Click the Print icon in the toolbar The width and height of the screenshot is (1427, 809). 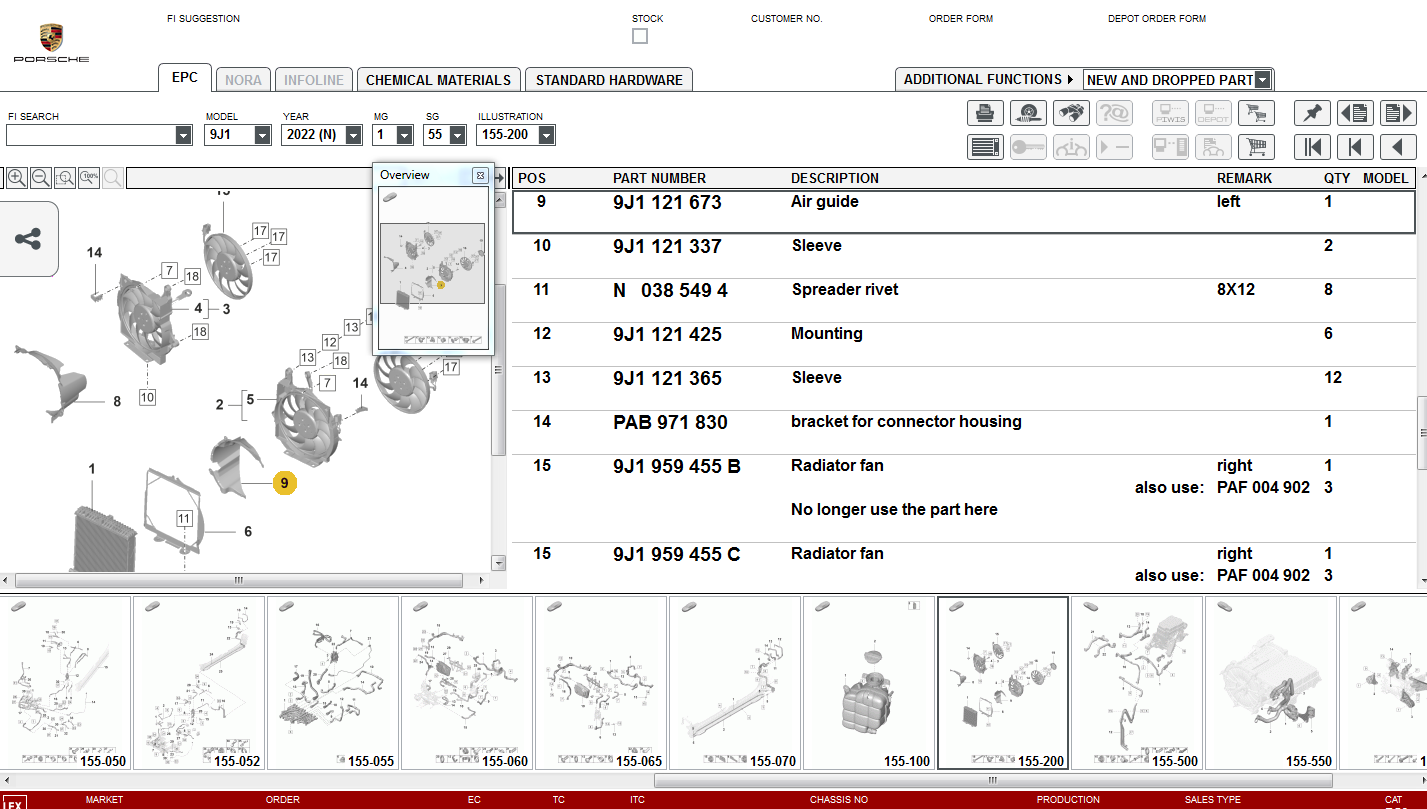click(x=984, y=112)
